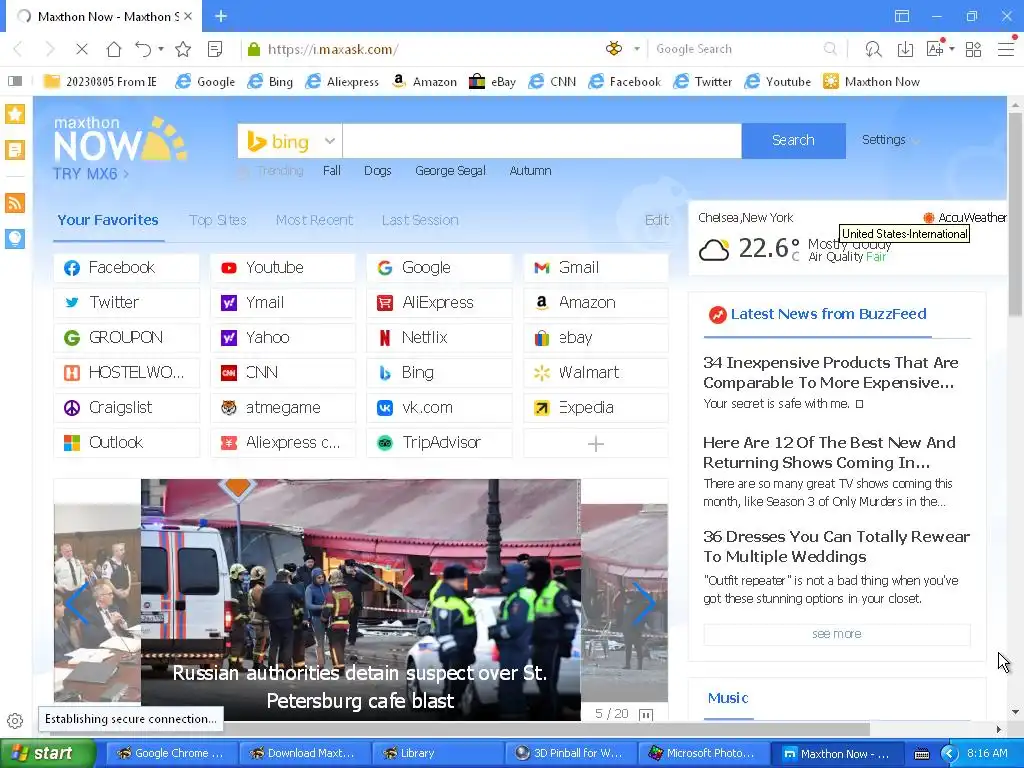This screenshot has height=768, width=1024.
Task: Open the notes panel in the sidebar
Action: (x=15, y=150)
